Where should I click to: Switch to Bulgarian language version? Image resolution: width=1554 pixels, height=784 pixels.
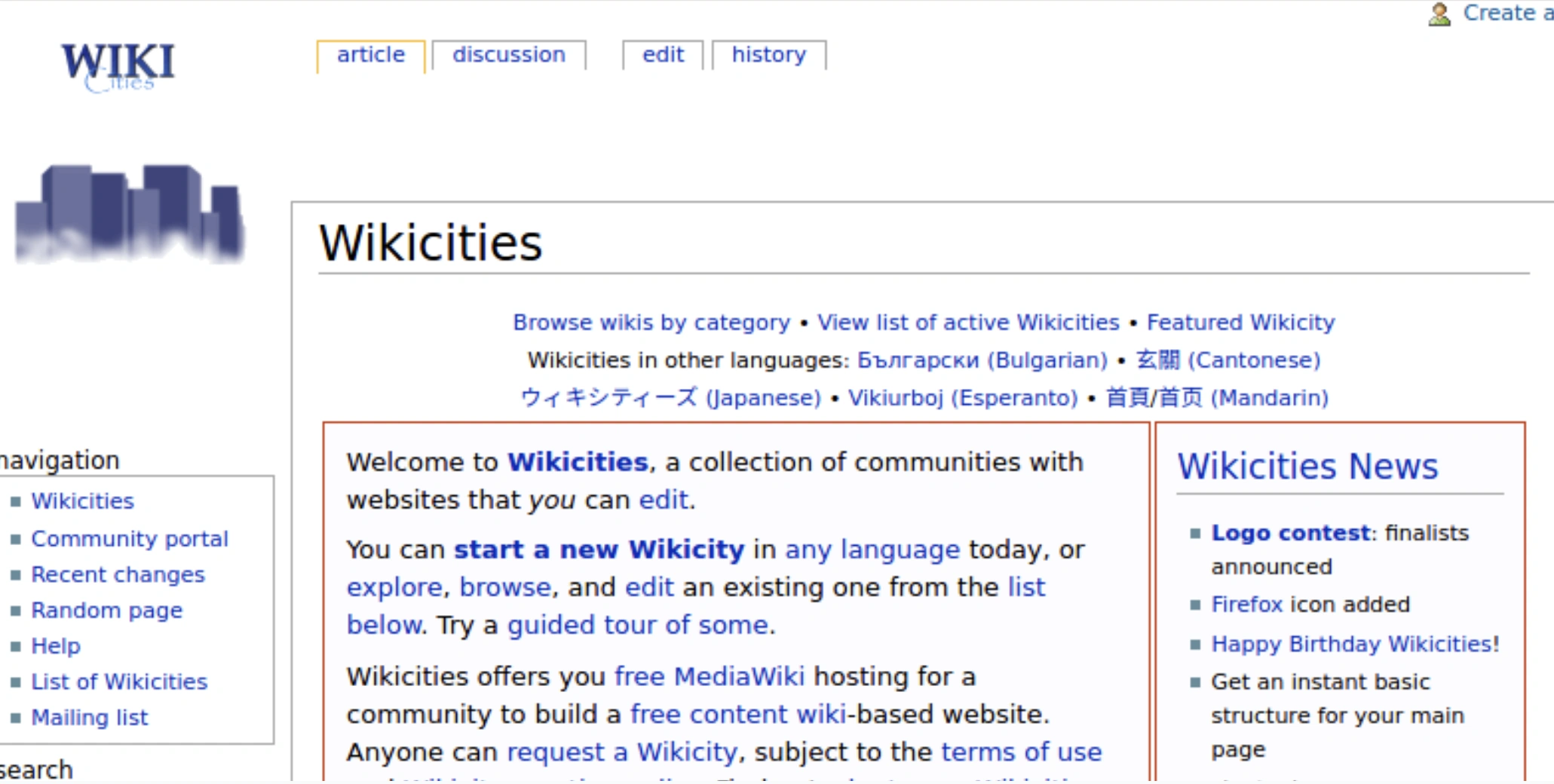click(x=982, y=360)
